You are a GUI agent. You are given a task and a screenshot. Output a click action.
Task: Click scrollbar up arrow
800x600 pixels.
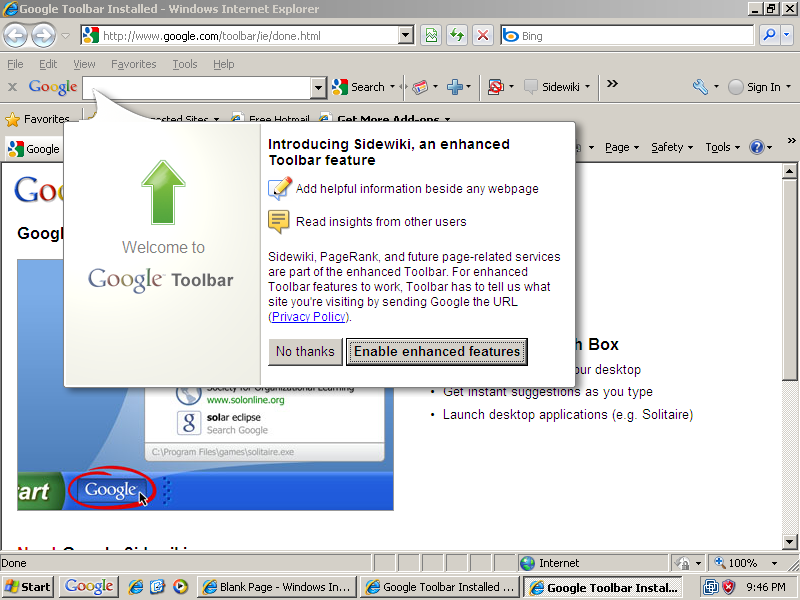click(789, 171)
